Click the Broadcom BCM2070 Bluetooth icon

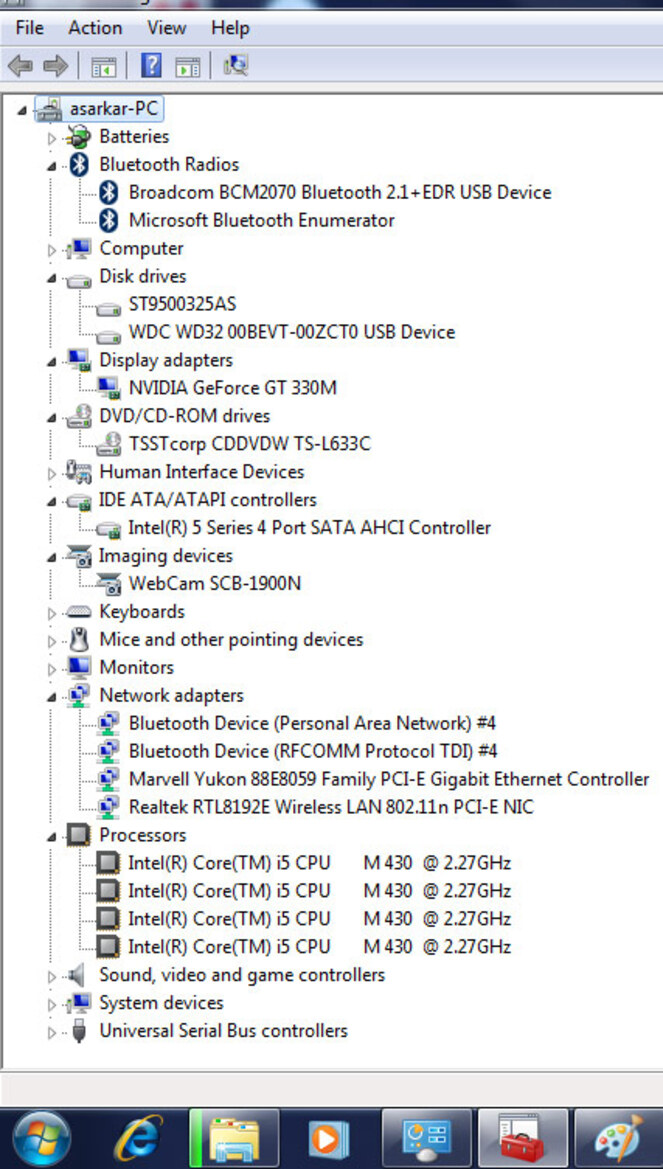tap(109, 192)
